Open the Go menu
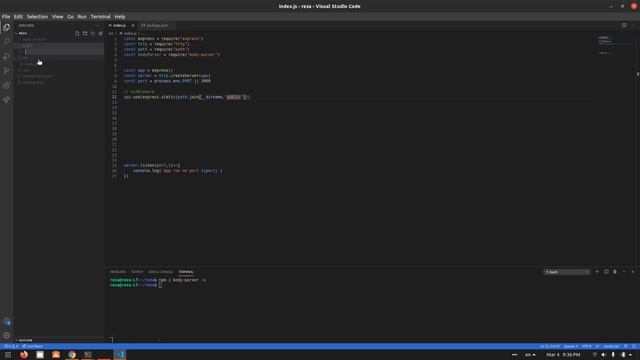This screenshot has width=640, height=360. pyautogui.click(x=70, y=17)
